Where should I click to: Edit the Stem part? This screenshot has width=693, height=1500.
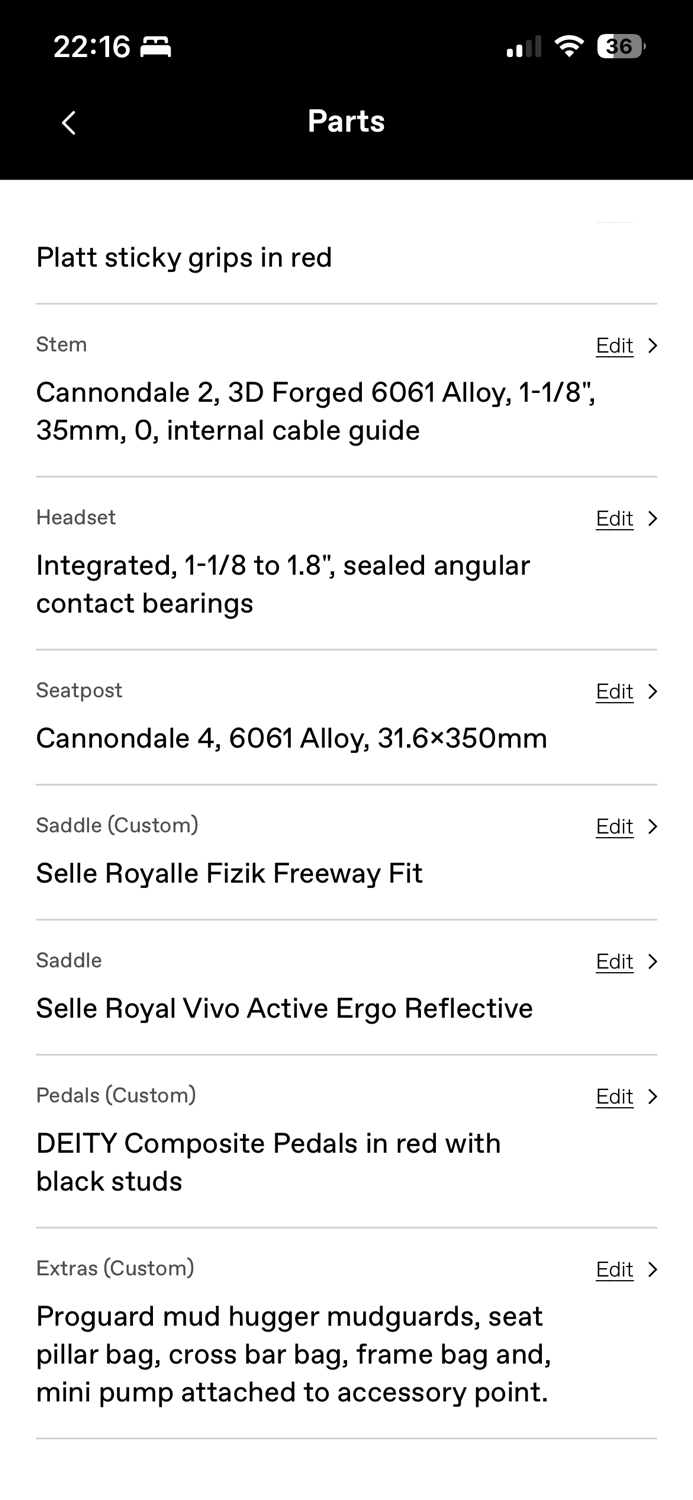[614, 346]
